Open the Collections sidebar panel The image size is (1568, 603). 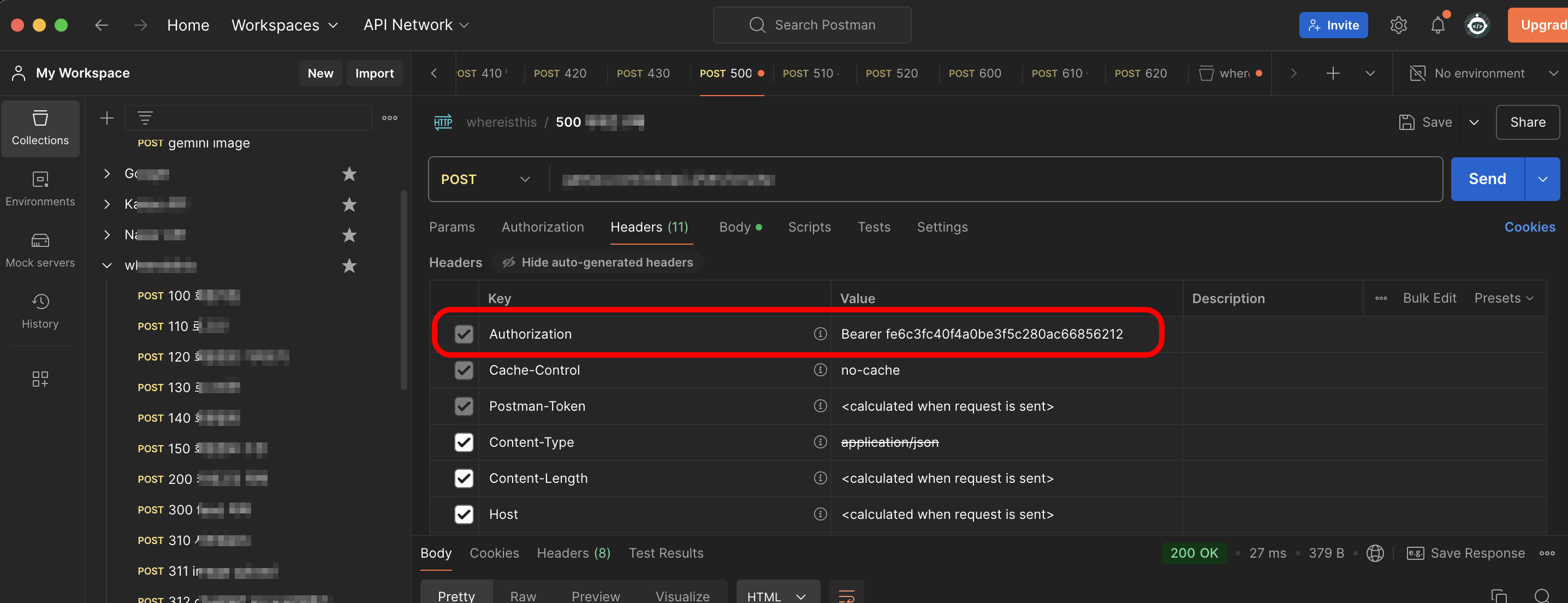[40, 128]
